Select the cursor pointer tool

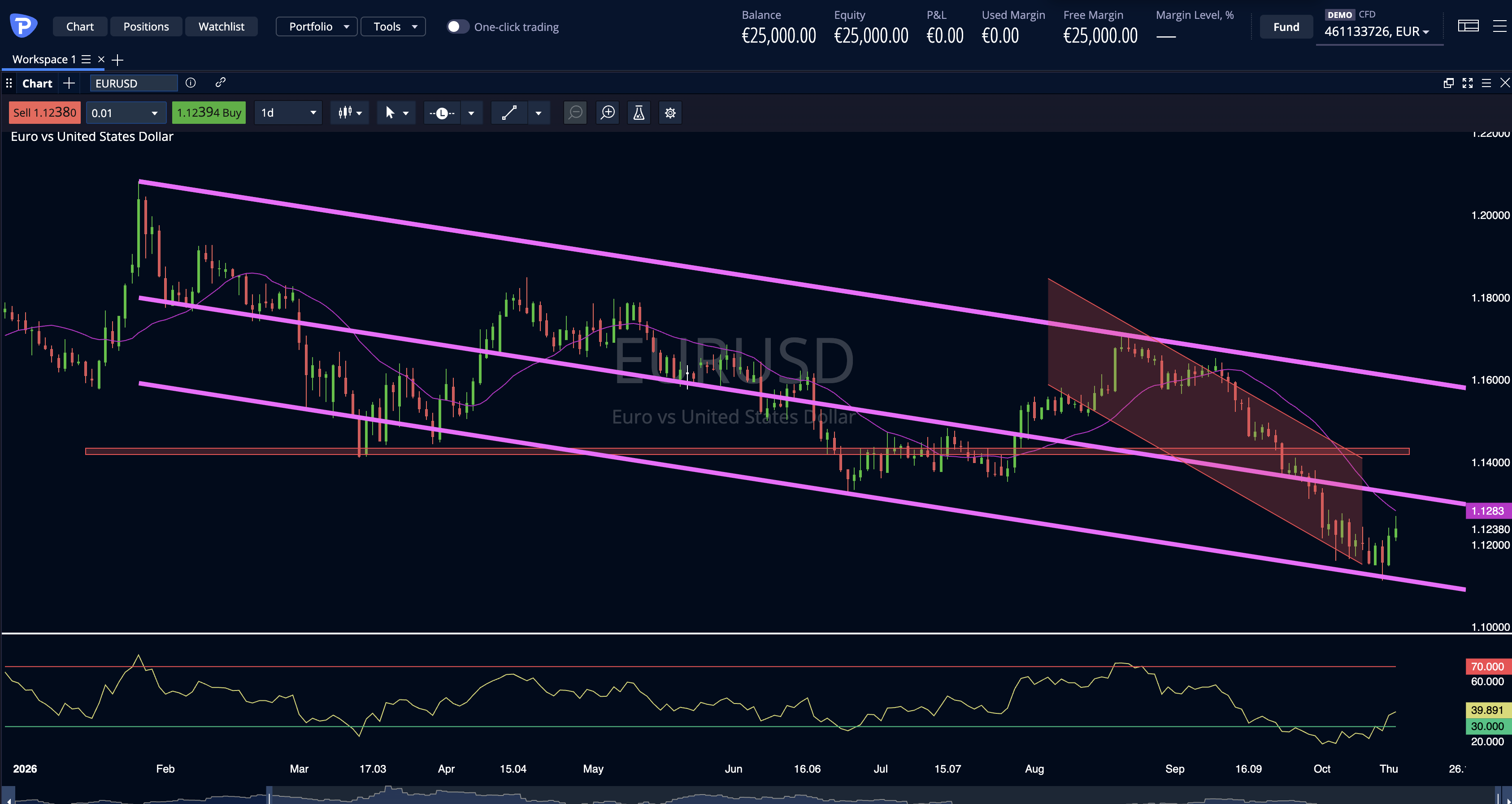(390, 113)
